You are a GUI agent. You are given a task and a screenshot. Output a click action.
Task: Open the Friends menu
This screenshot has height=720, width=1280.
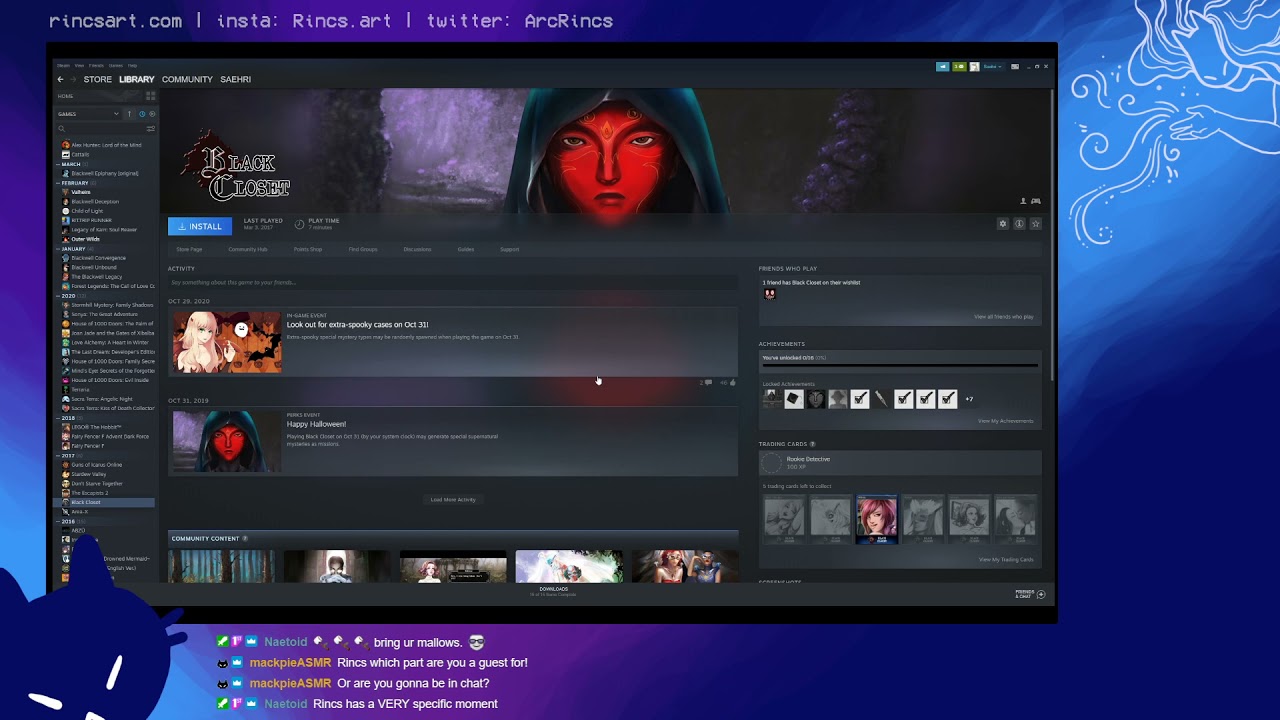pos(96,65)
